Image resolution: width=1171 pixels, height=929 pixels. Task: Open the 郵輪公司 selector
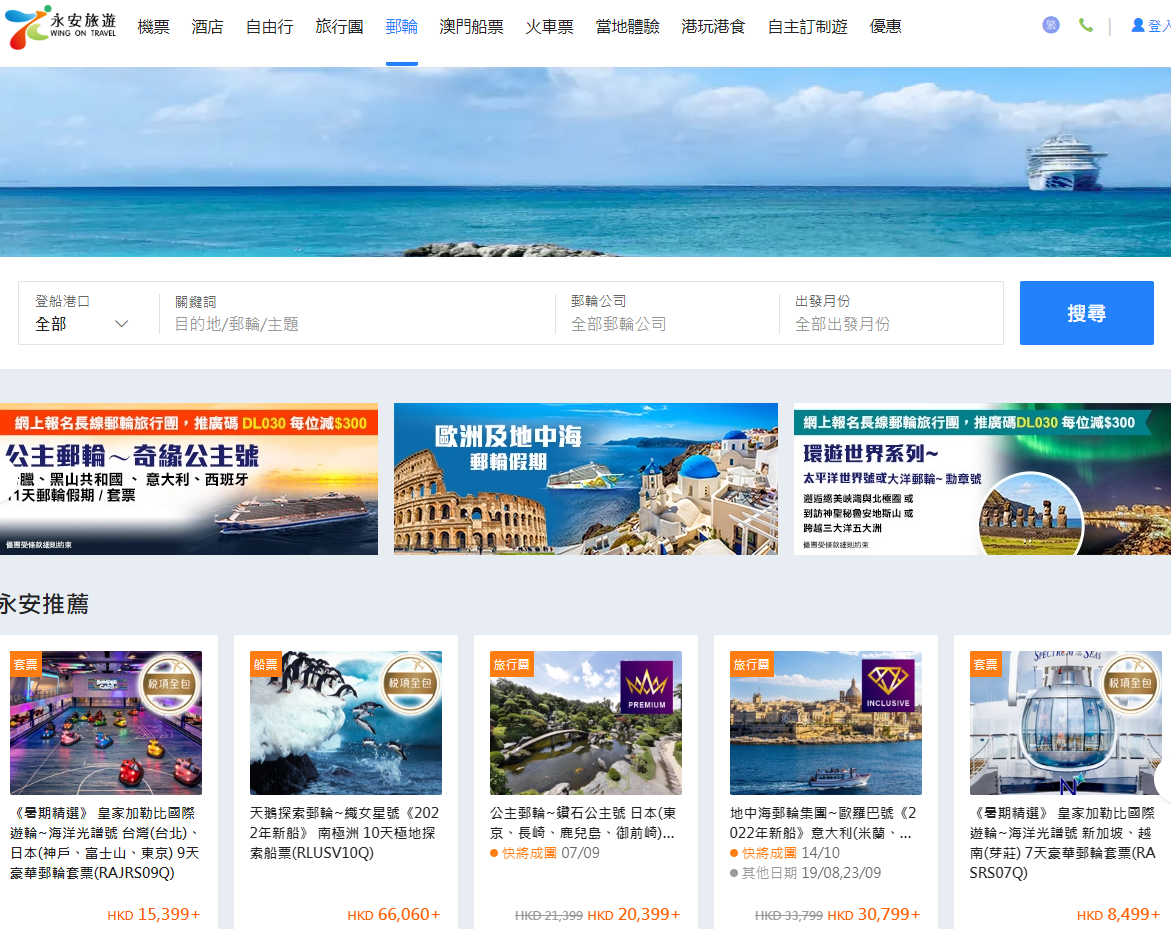coord(665,313)
